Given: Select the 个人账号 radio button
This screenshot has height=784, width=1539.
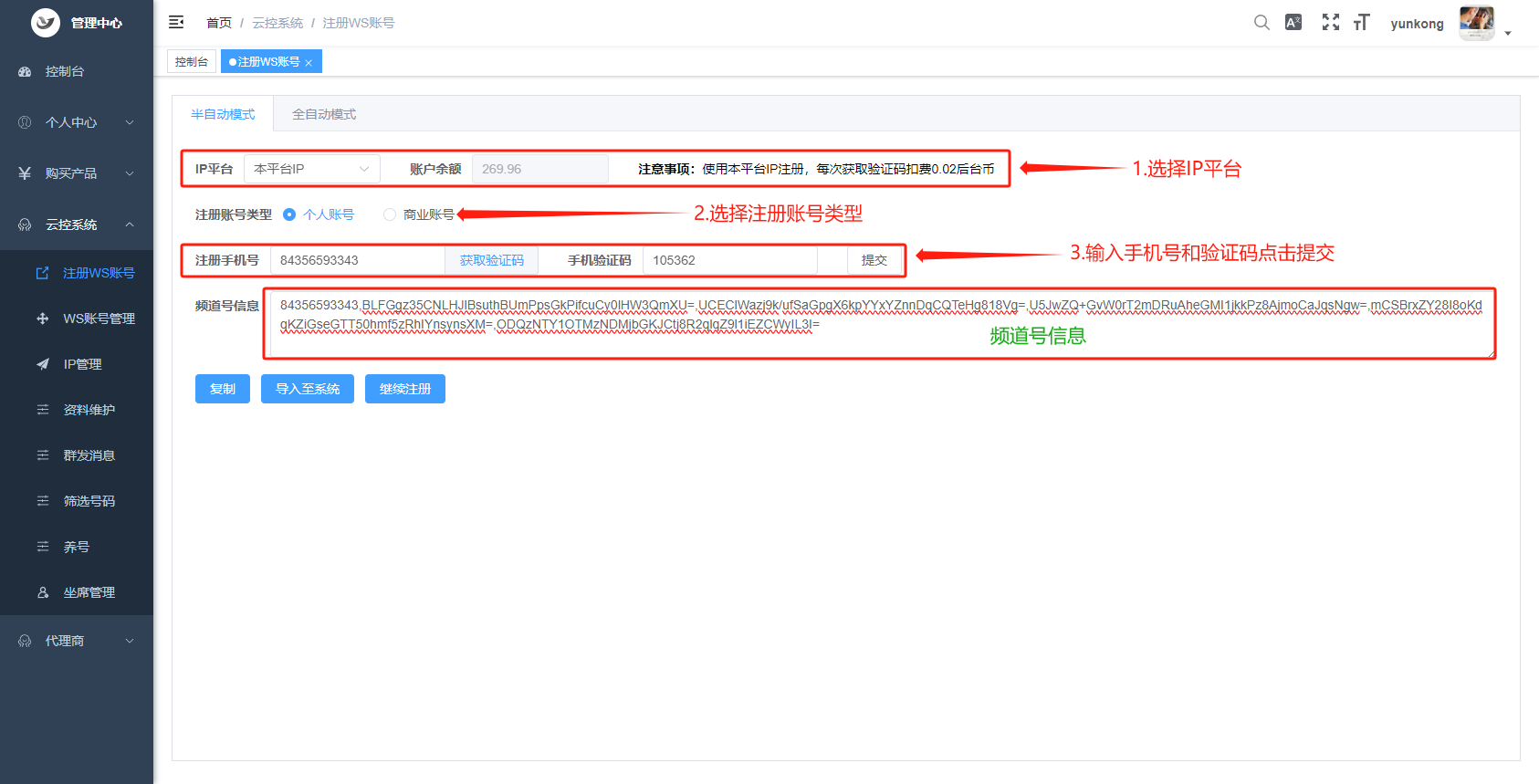Looking at the screenshot, I should [289, 214].
